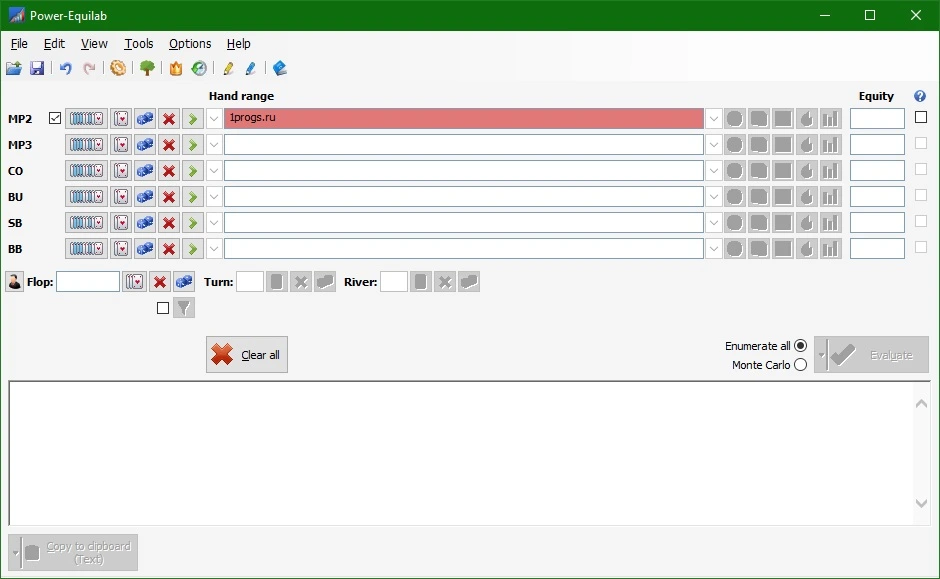This screenshot has height=579, width=940.
Task: Tick the checkbox next to the filter icon
Action: [x=162, y=308]
